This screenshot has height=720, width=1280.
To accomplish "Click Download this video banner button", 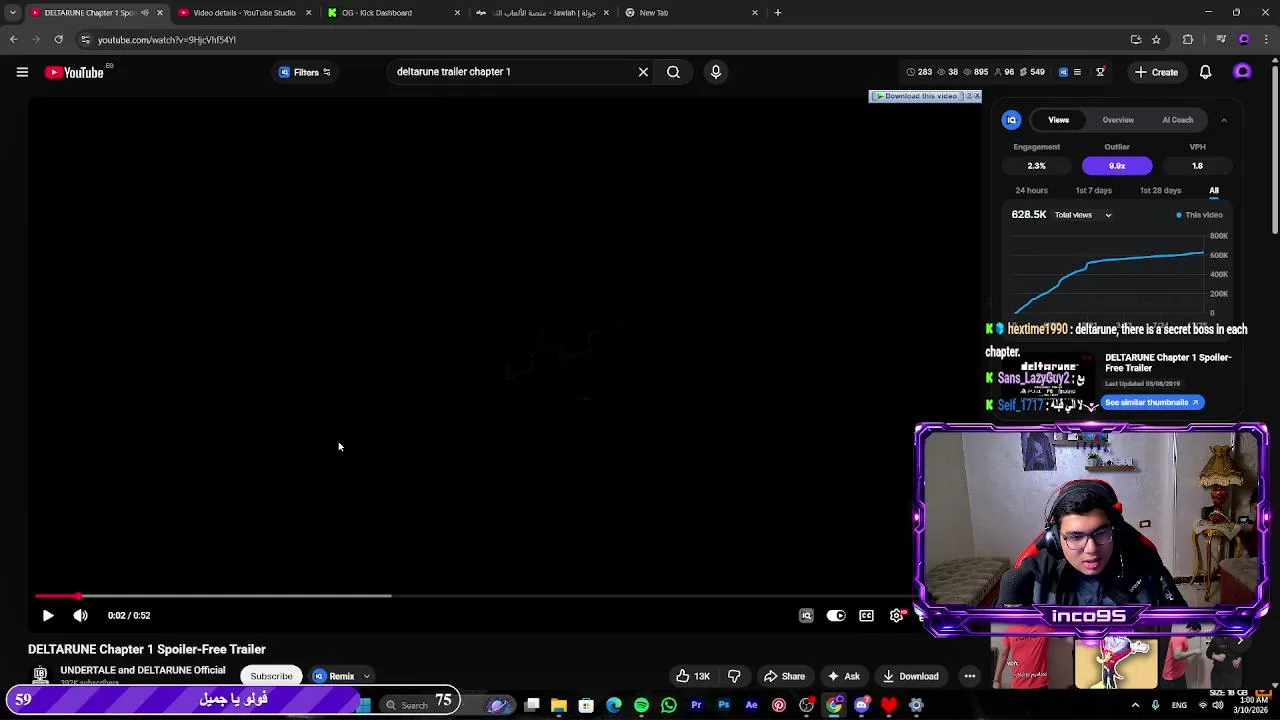I will coord(917,96).
